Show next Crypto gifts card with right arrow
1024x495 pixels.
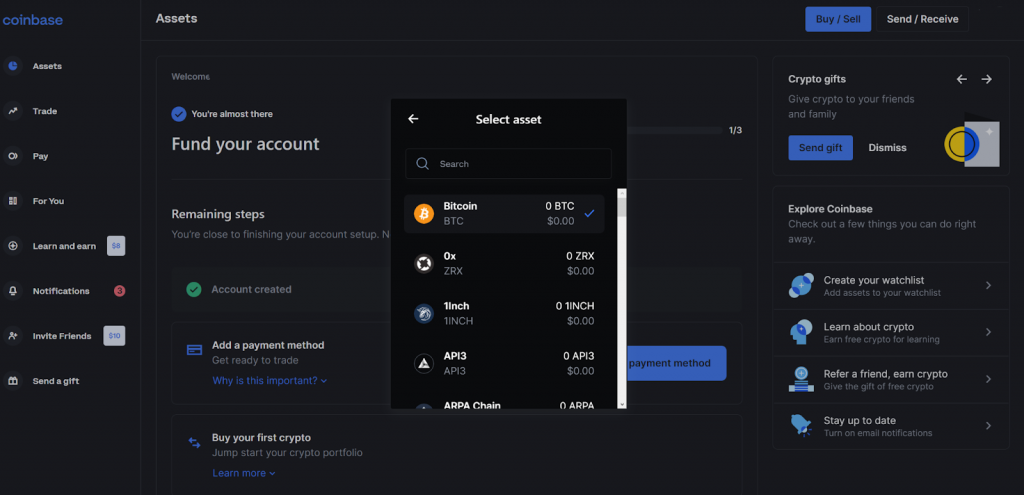point(986,79)
